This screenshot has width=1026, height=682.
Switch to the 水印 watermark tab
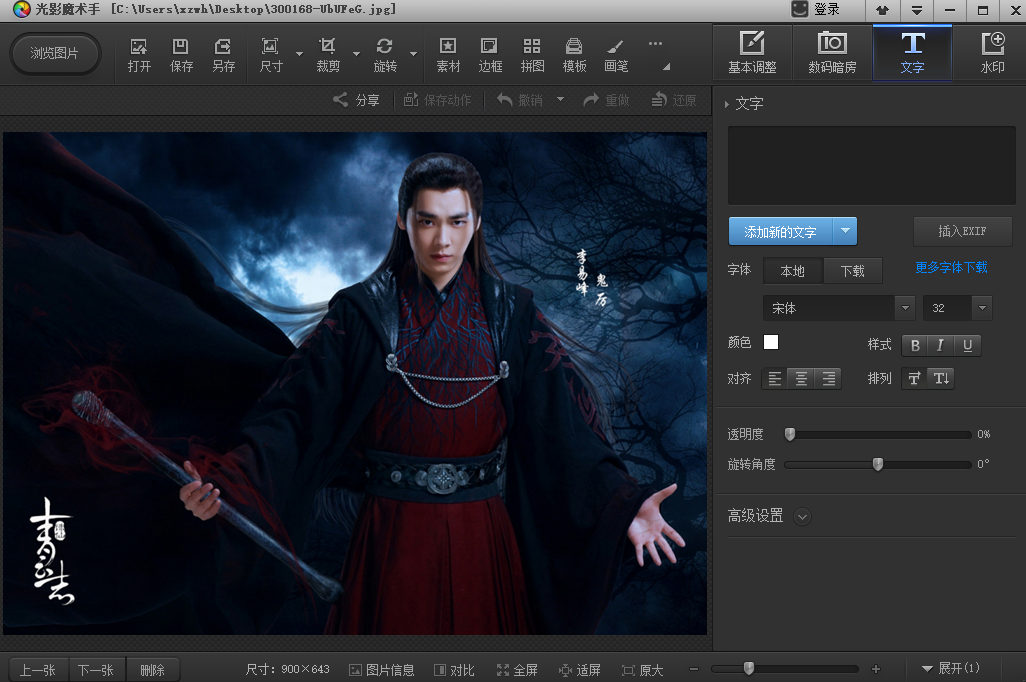tap(992, 54)
